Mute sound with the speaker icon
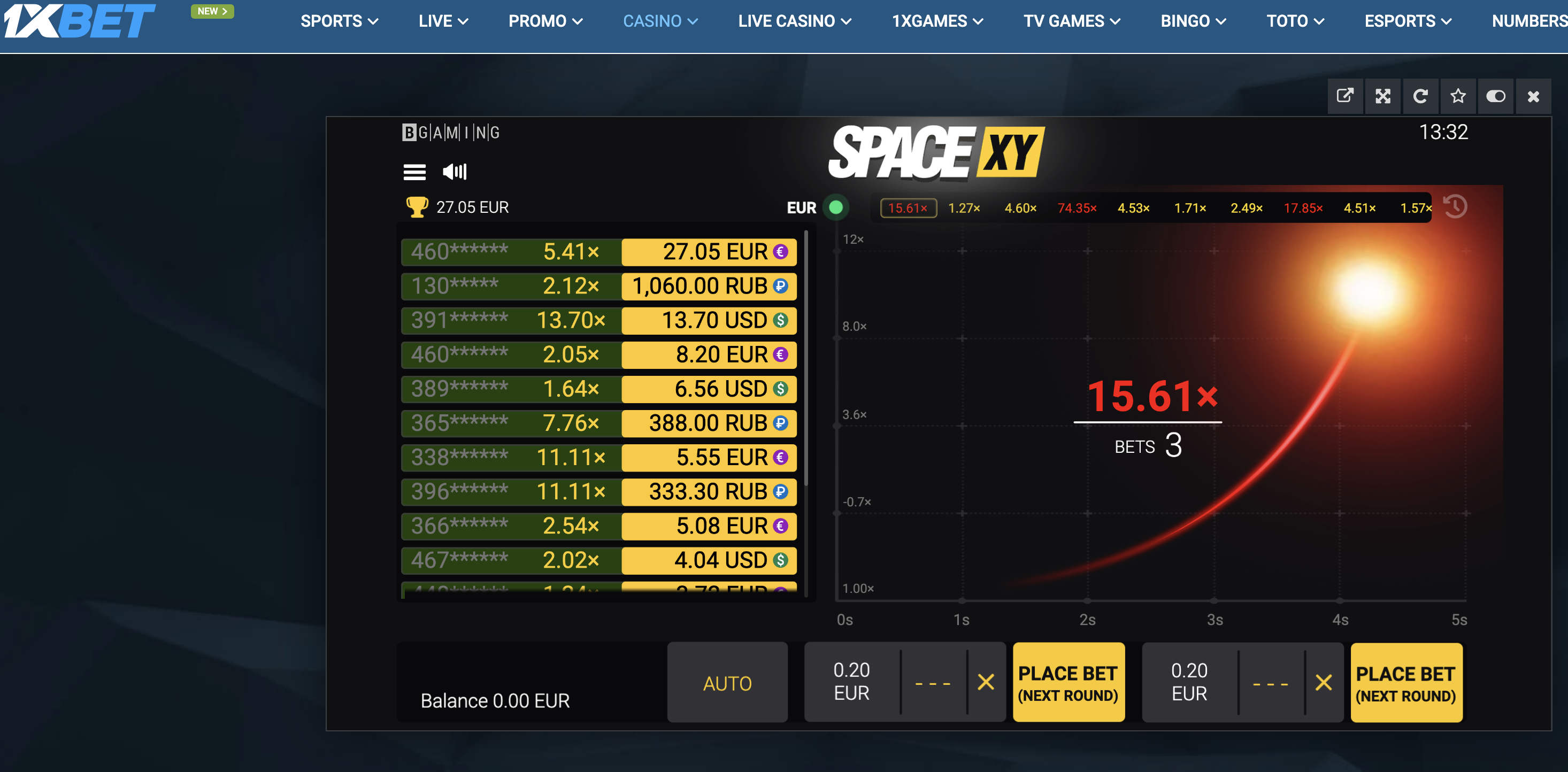This screenshot has width=1568, height=772. click(454, 172)
